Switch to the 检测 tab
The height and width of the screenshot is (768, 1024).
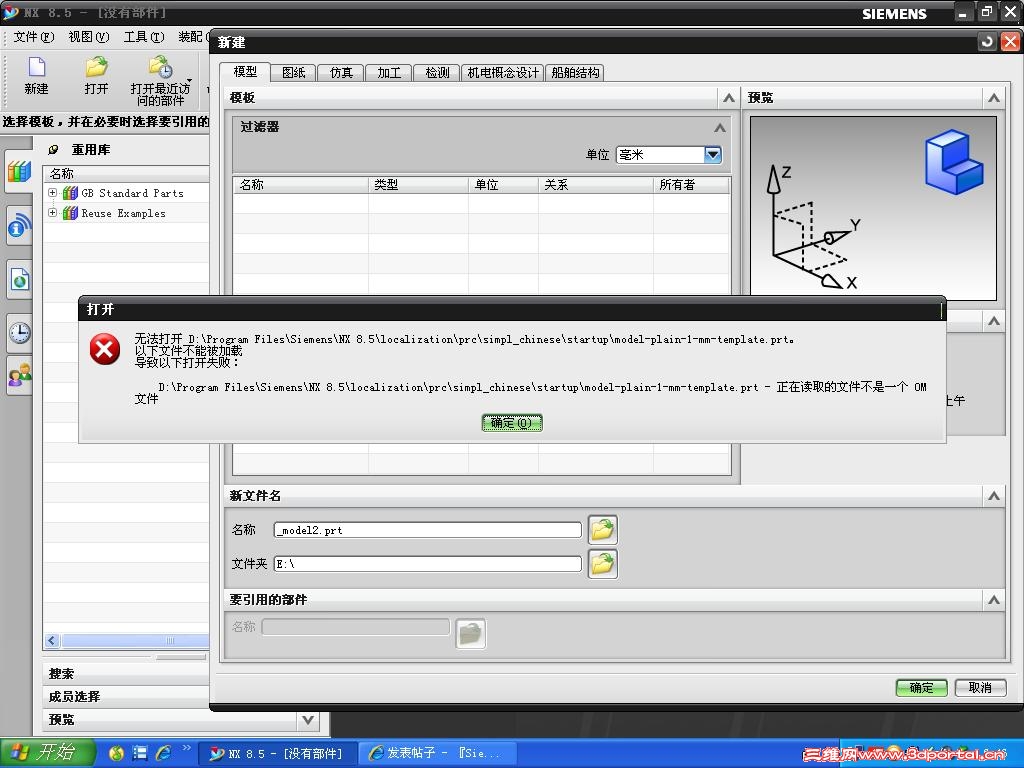pyautogui.click(x=437, y=72)
